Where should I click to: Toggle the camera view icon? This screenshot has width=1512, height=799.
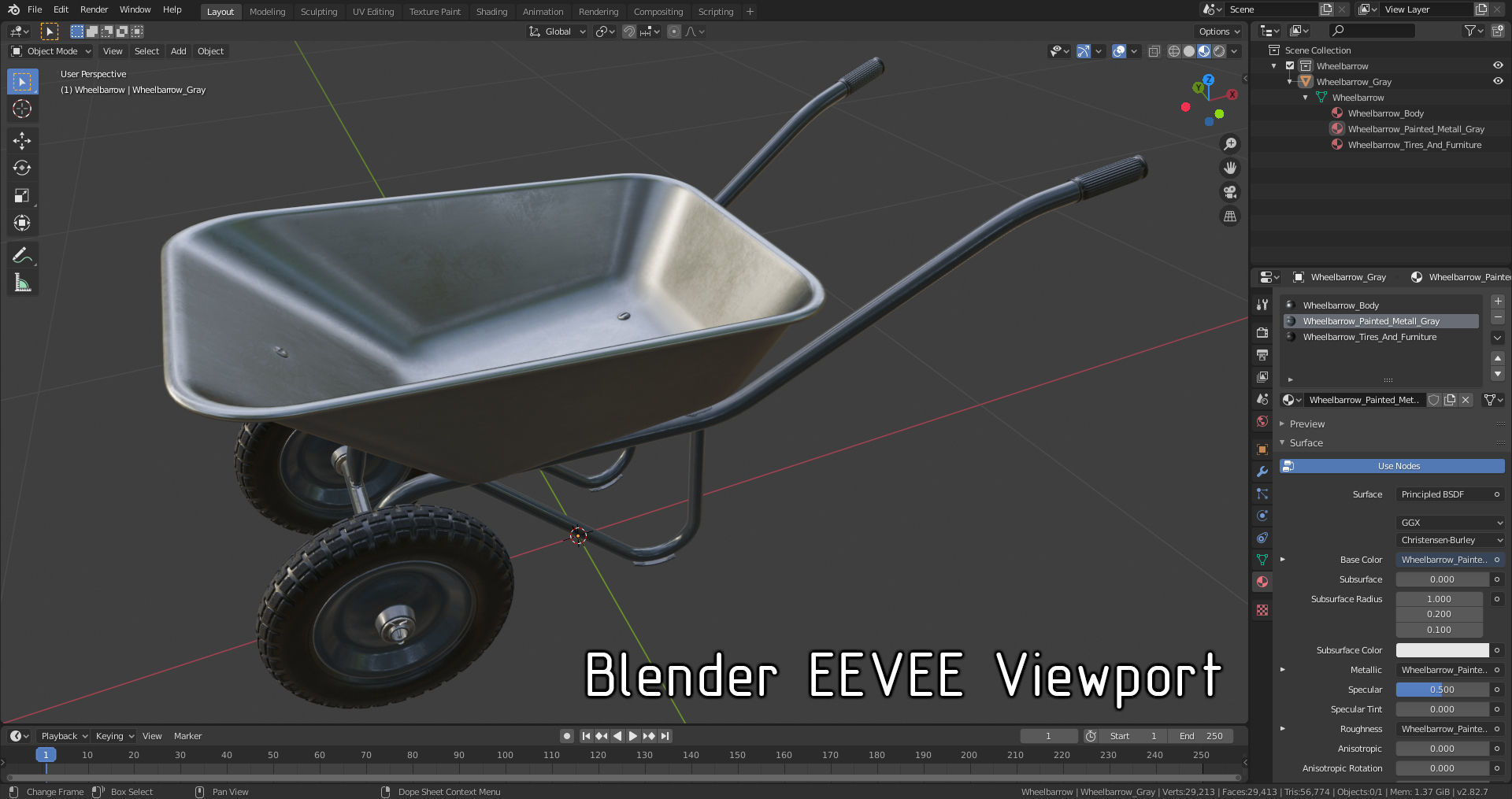pos(1230,192)
